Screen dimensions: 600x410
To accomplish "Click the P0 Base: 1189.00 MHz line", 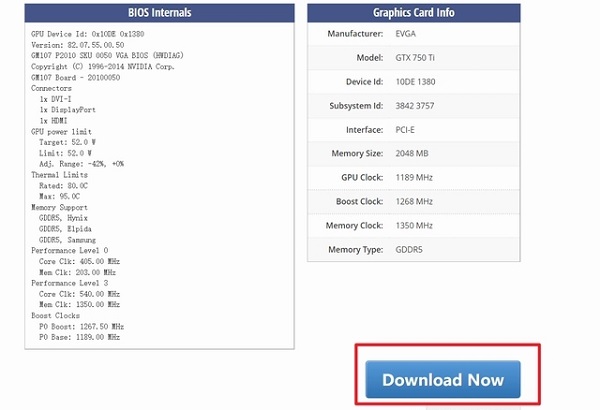I will coord(79,337).
